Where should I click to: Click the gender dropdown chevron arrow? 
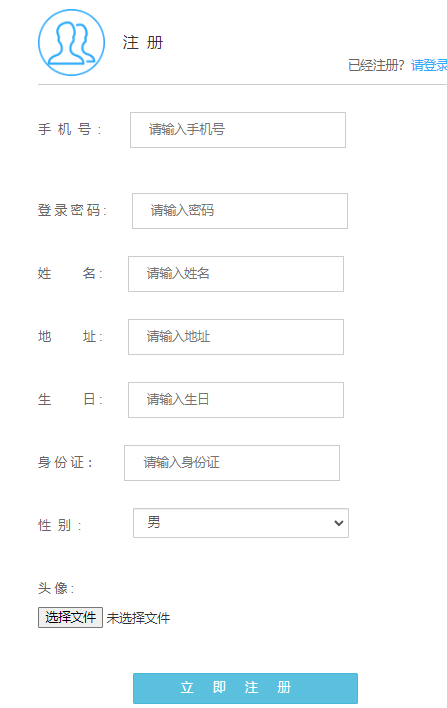click(x=339, y=523)
